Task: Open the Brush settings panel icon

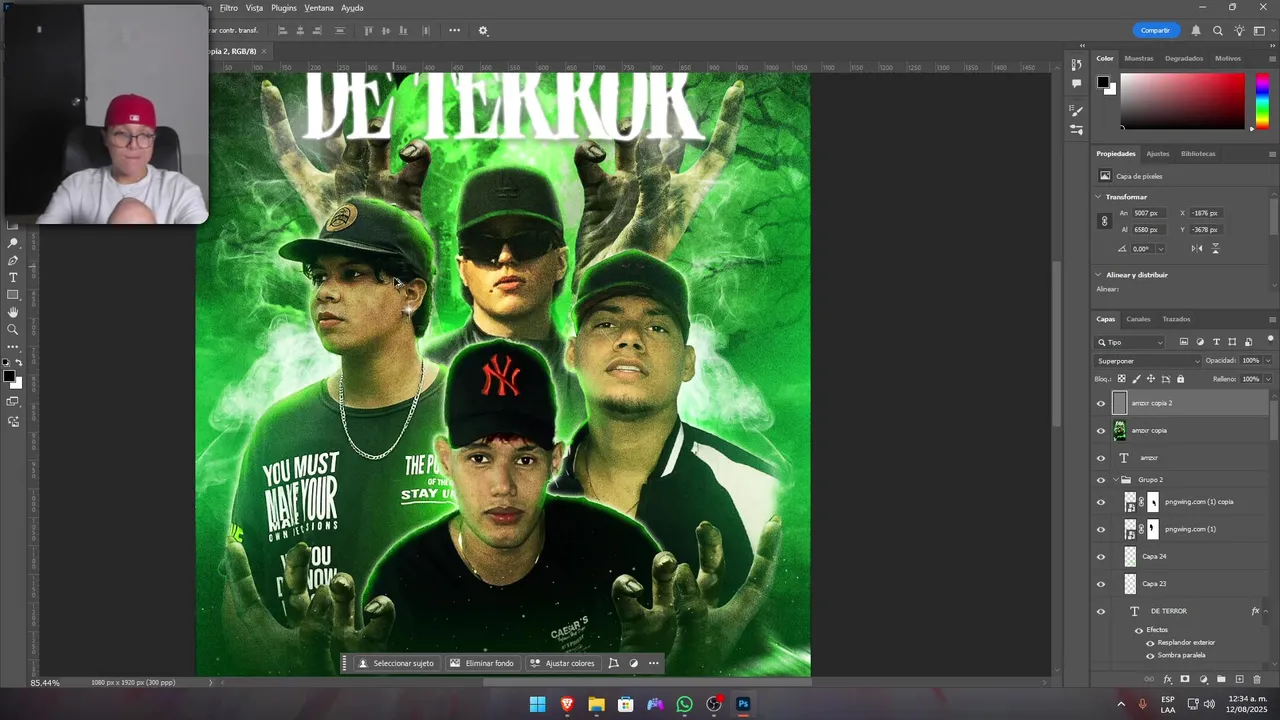Action: pos(1076,110)
